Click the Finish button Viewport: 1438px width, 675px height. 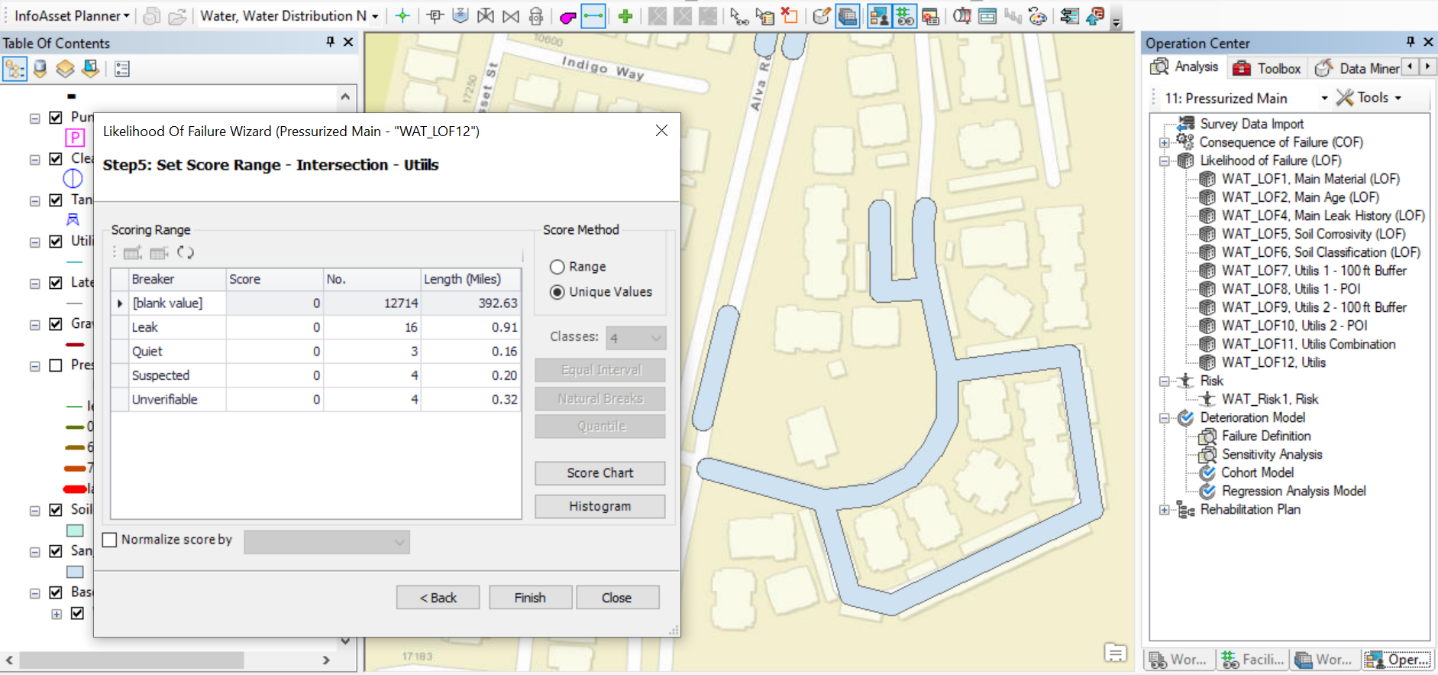pyautogui.click(x=530, y=598)
